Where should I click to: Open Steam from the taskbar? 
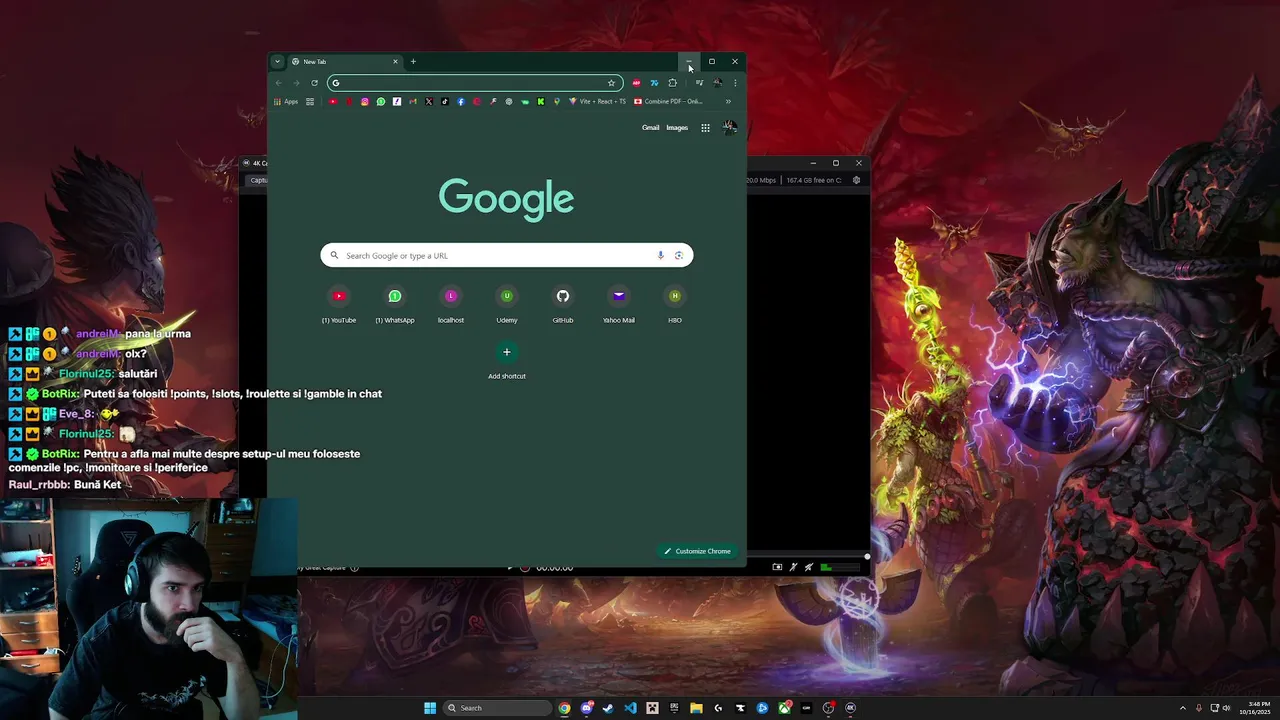(x=608, y=708)
